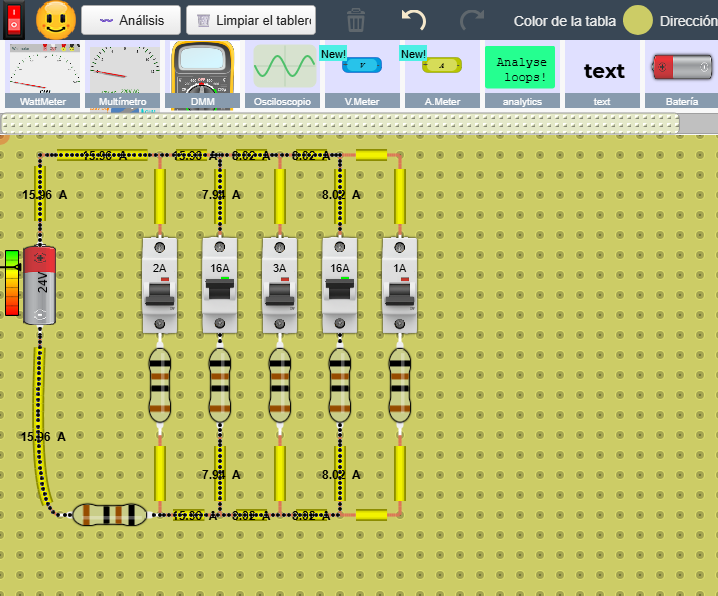Pick the text label tool
This screenshot has height=596, width=718.
pyautogui.click(x=602, y=72)
